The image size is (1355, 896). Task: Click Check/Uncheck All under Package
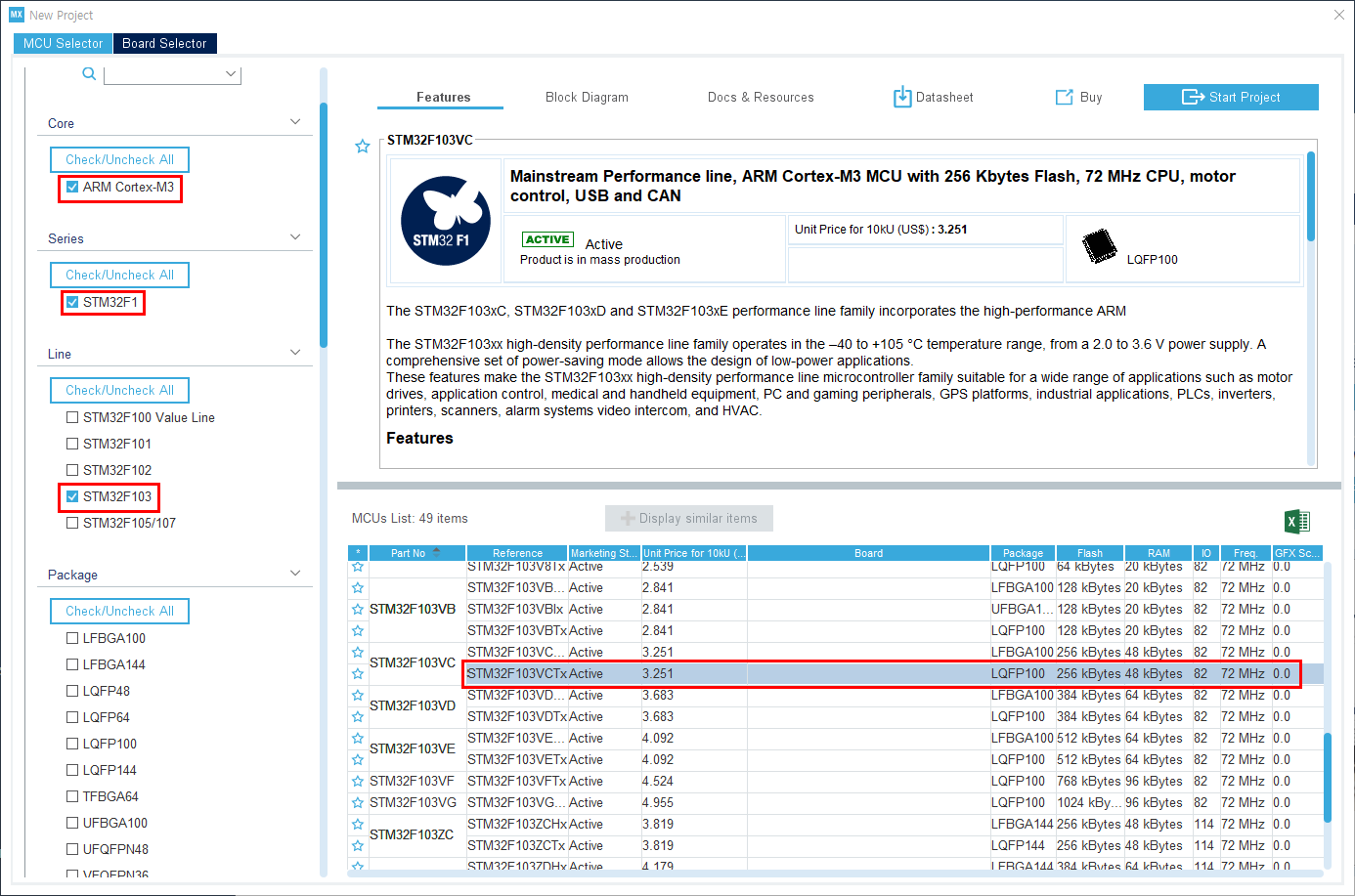tap(119, 611)
